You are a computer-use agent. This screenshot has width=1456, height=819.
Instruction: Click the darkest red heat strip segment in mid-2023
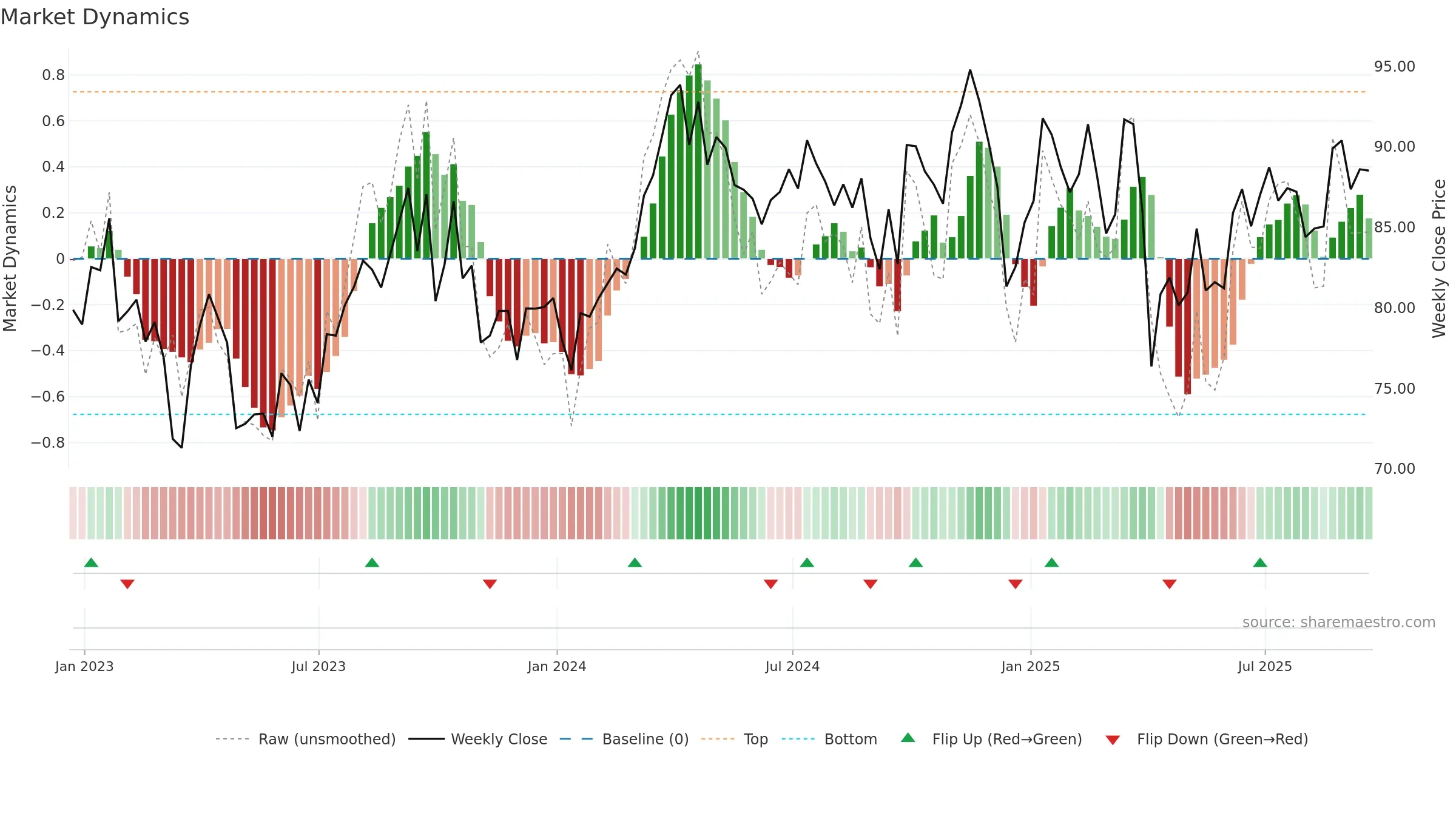(x=272, y=513)
